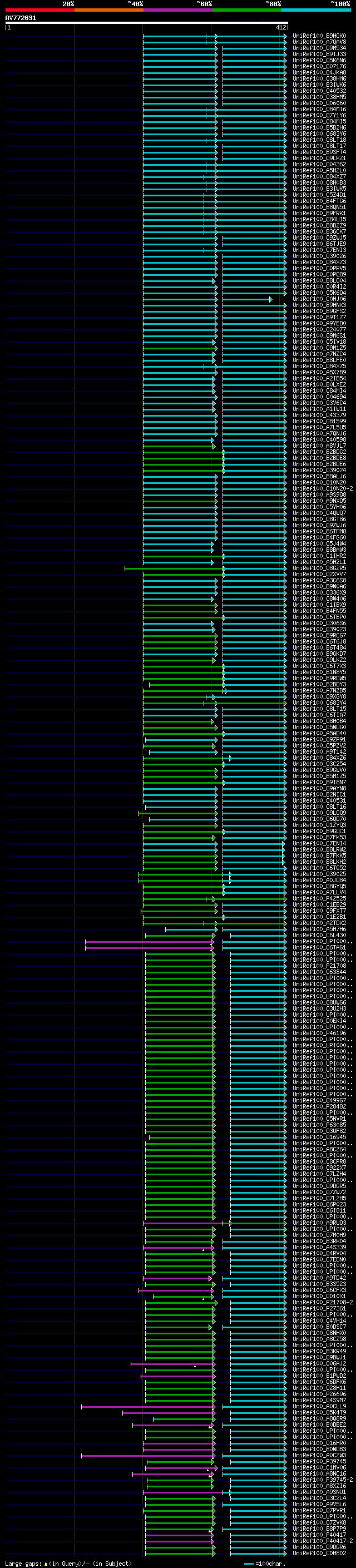Click hit label UniRef100_Q3C254
This screenshot has width=356, height=1568.
tap(319, 764)
